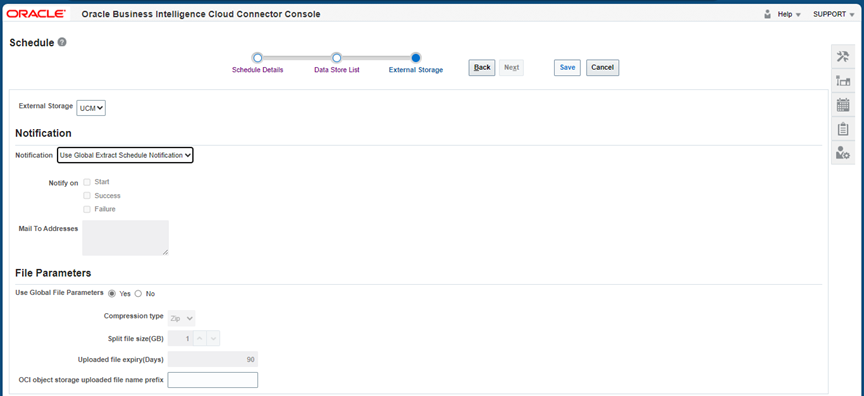The image size is (864, 396).
Task: Open the Notification dropdown
Action: point(125,156)
